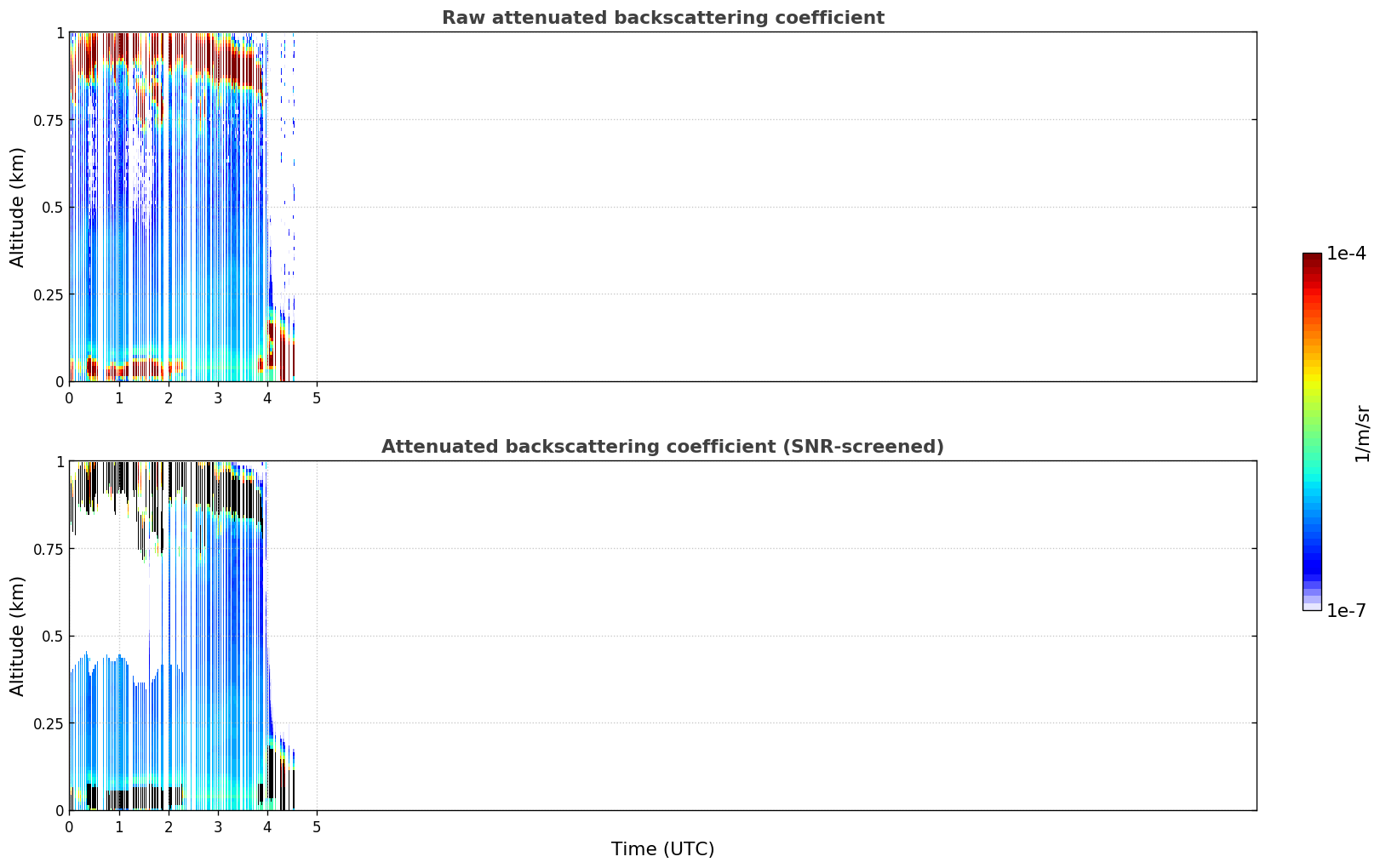1380x868 pixels.
Task: Click the 'Raw attenuated backscattering coefficient' title
Action: tap(662, 18)
